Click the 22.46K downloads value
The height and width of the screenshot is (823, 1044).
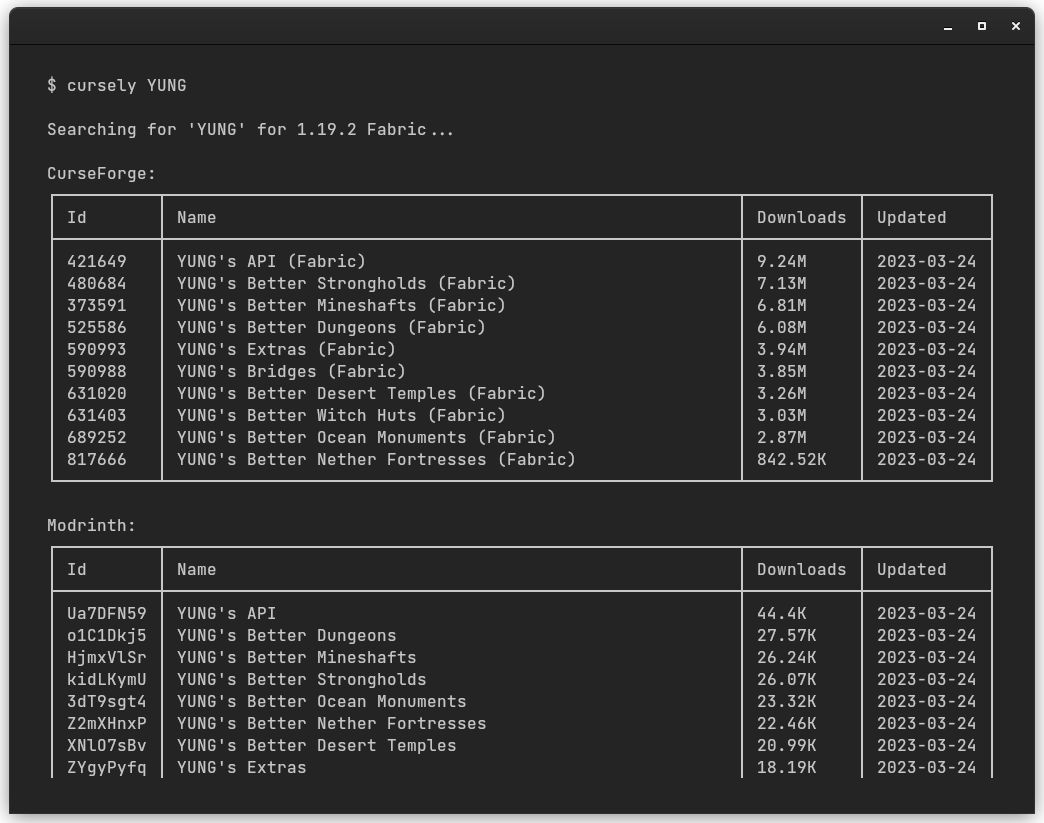click(786, 723)
